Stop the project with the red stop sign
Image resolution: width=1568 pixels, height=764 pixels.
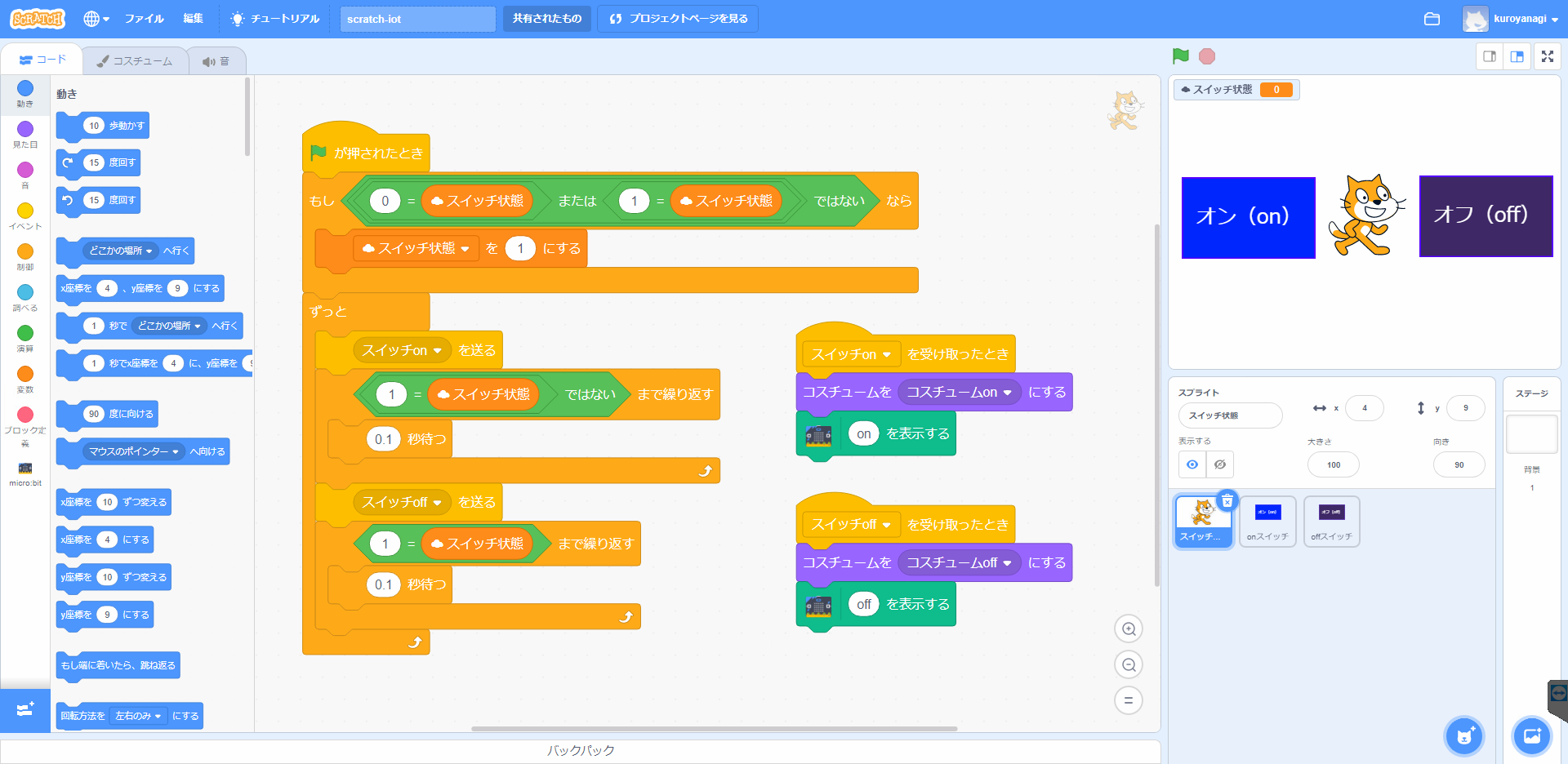(x=1206, y=56)
